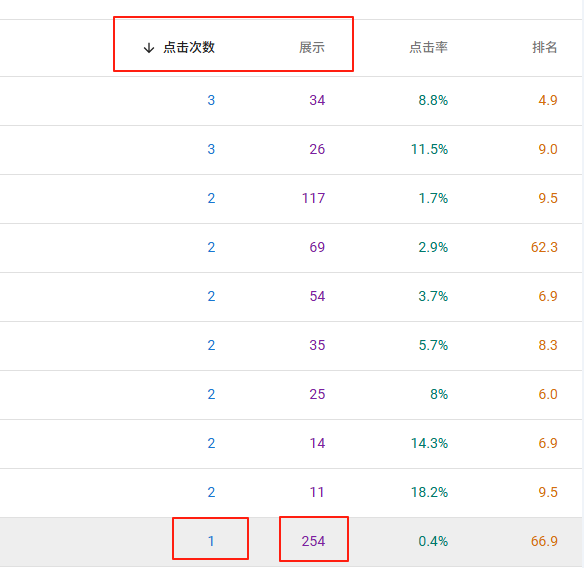Select ranking 6.9 in the 54 impressions row

(x=548, y=296)
